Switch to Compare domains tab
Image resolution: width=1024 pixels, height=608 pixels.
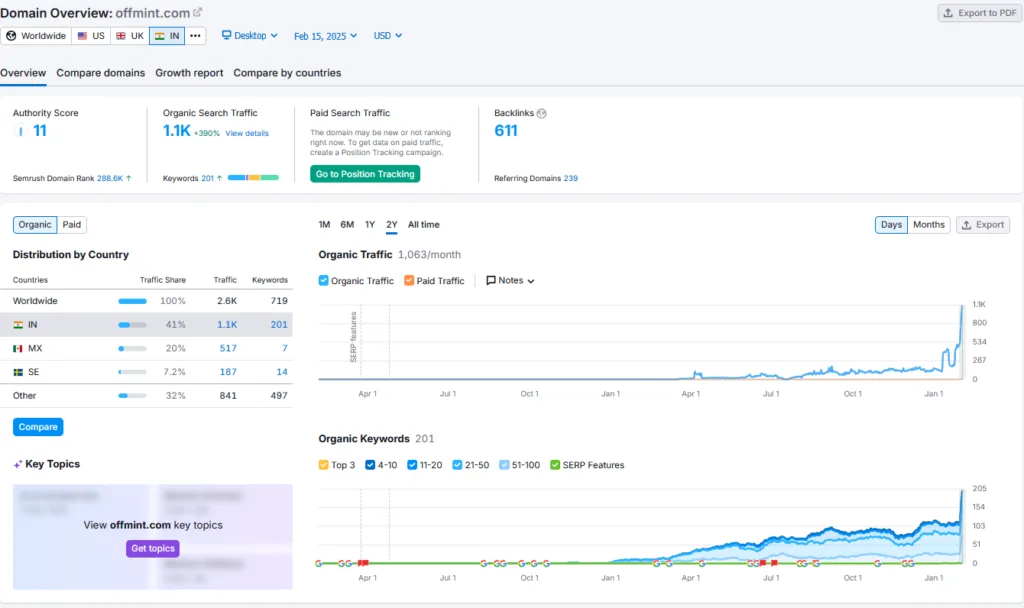(x=101, y=73)
